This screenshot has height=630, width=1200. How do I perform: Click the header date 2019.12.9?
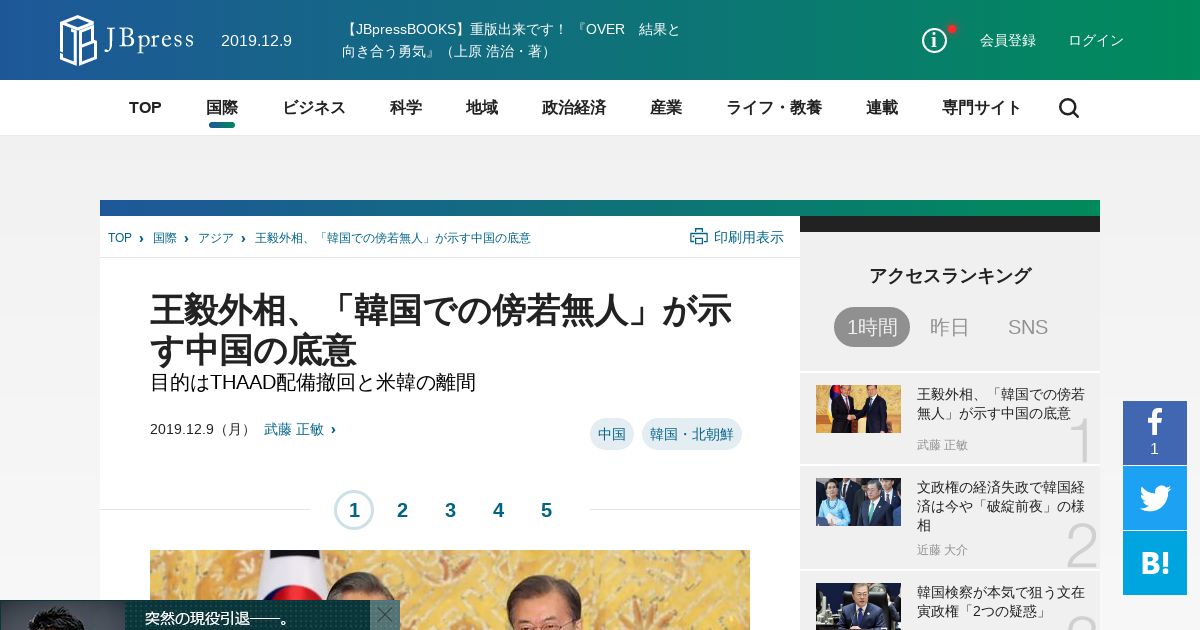(256, 41)
